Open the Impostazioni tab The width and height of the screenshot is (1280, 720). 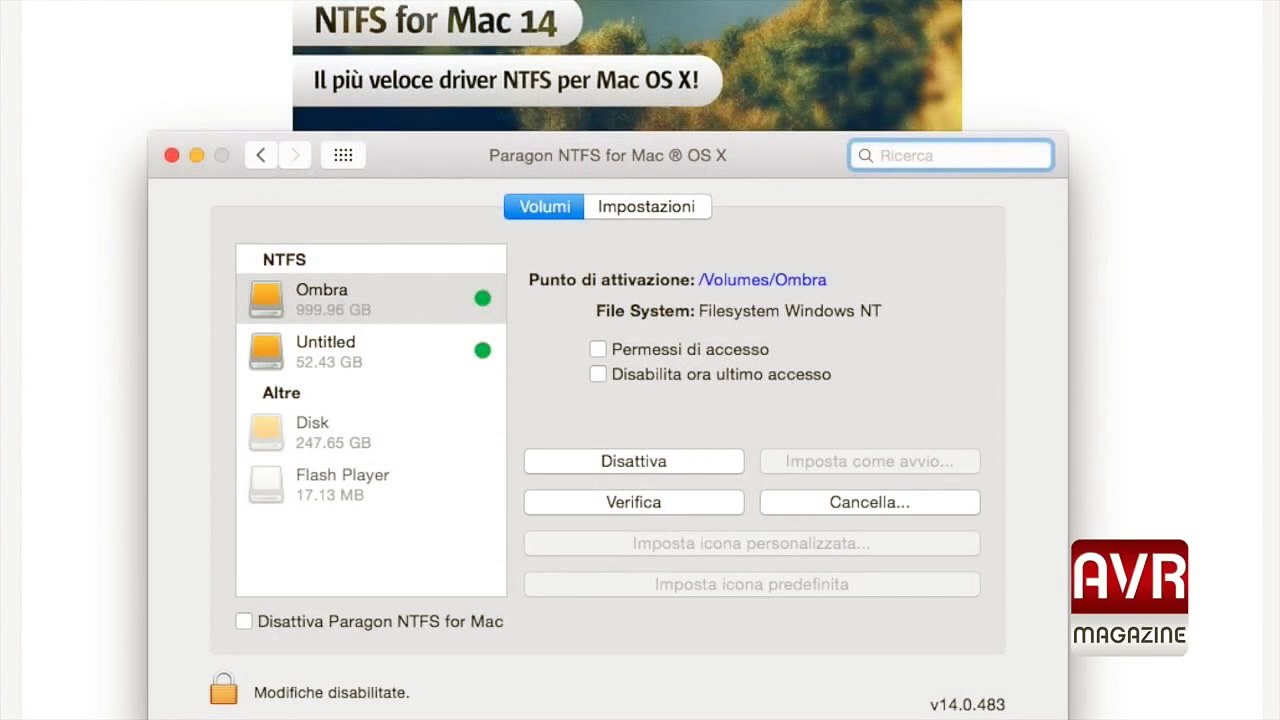point(647,206)
